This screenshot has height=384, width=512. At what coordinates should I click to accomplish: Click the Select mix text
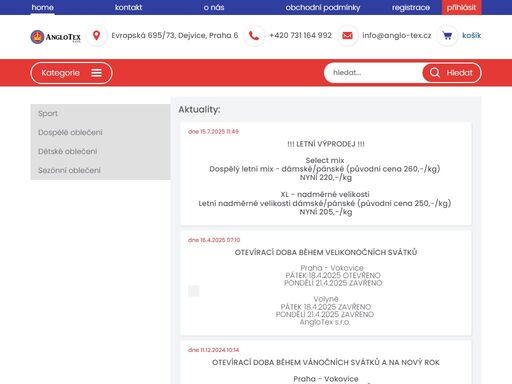325,160
